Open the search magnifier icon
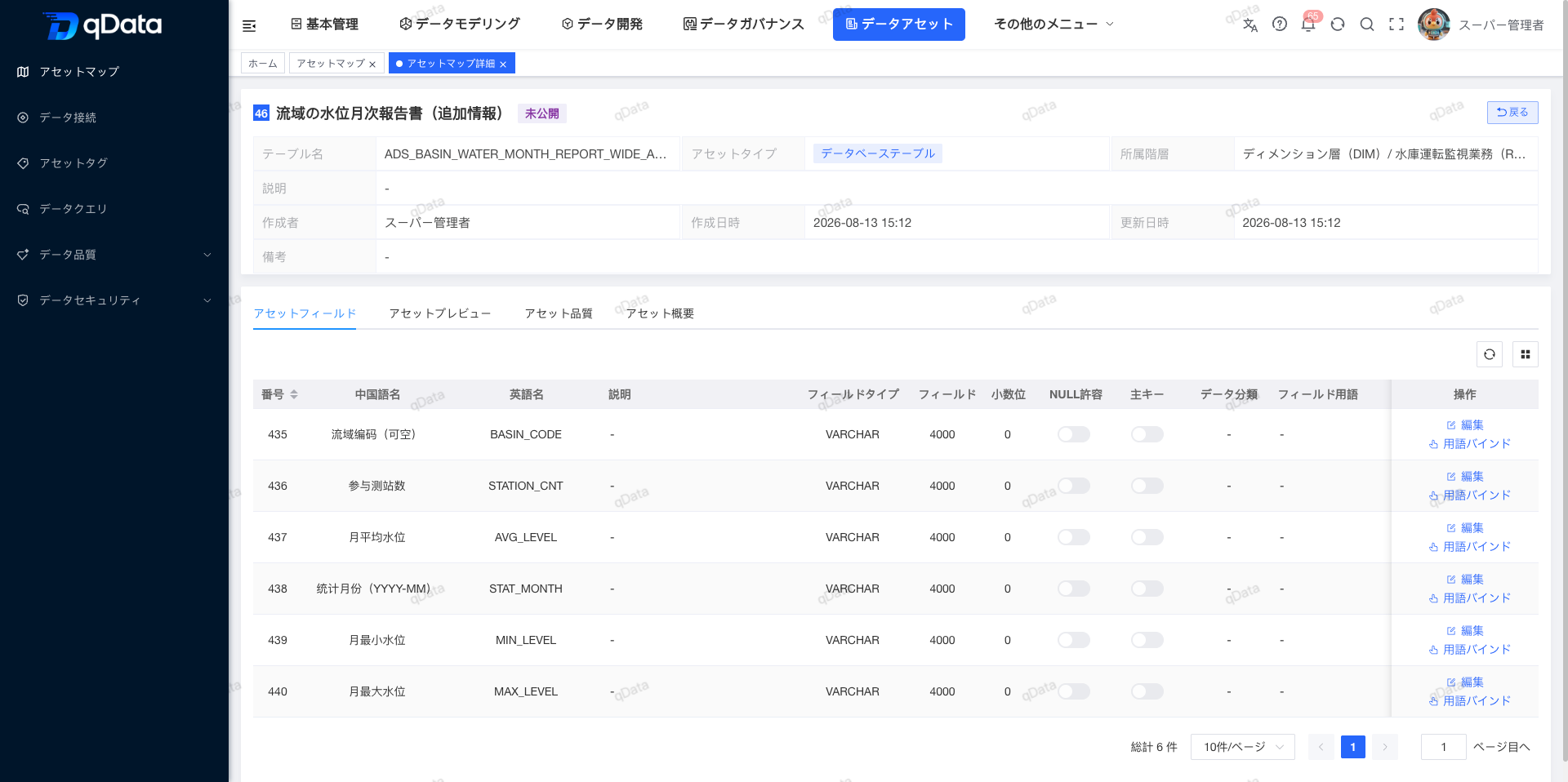 (x=1367, y=24)
